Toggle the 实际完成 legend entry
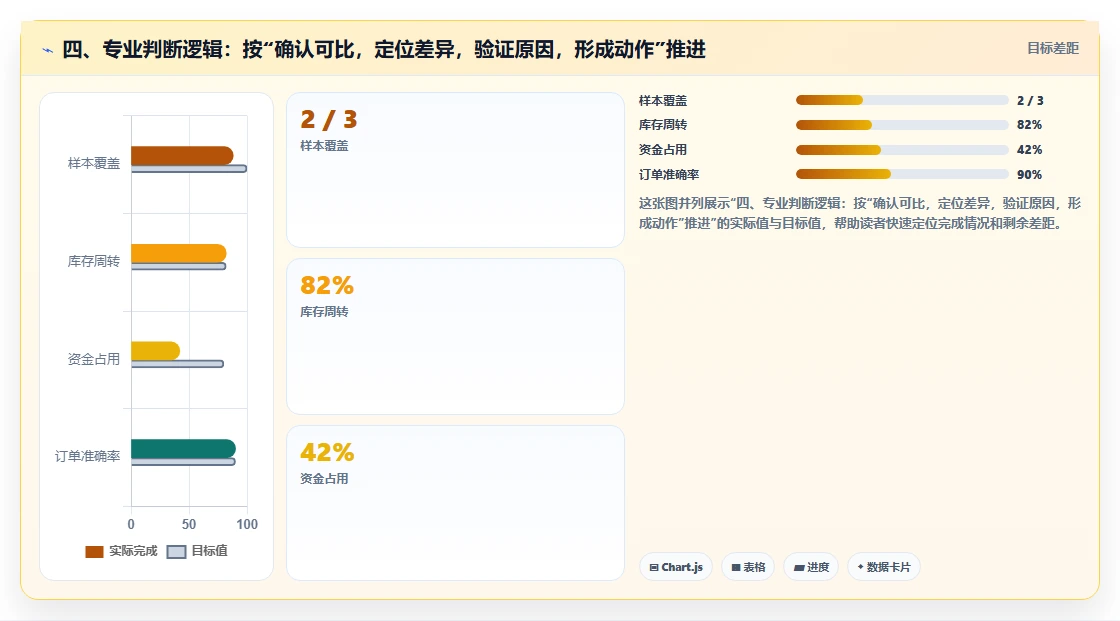 pyautogui.click(x=121, y=551)
